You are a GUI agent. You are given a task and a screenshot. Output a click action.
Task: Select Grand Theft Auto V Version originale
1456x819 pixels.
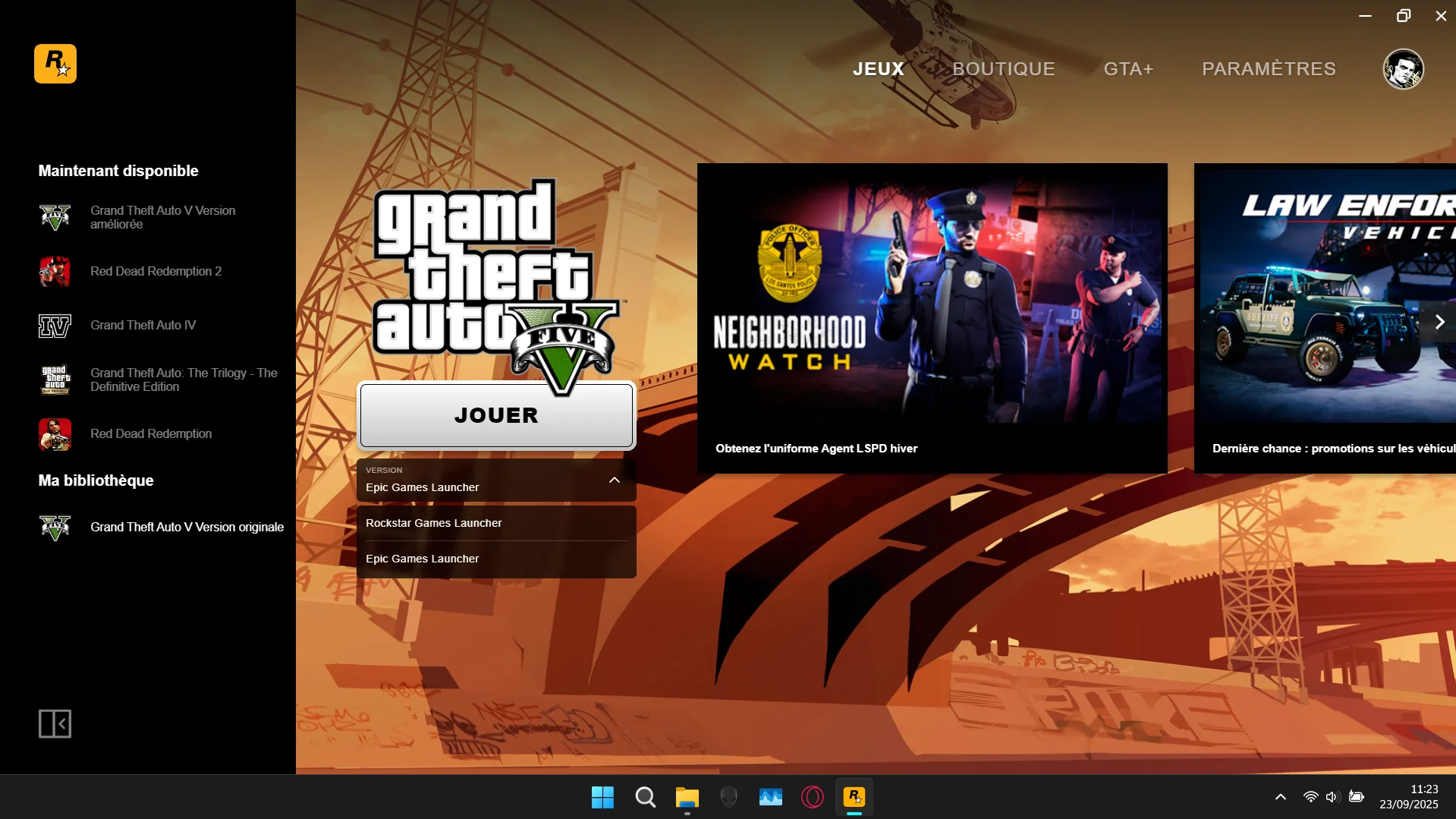(187, 528)
